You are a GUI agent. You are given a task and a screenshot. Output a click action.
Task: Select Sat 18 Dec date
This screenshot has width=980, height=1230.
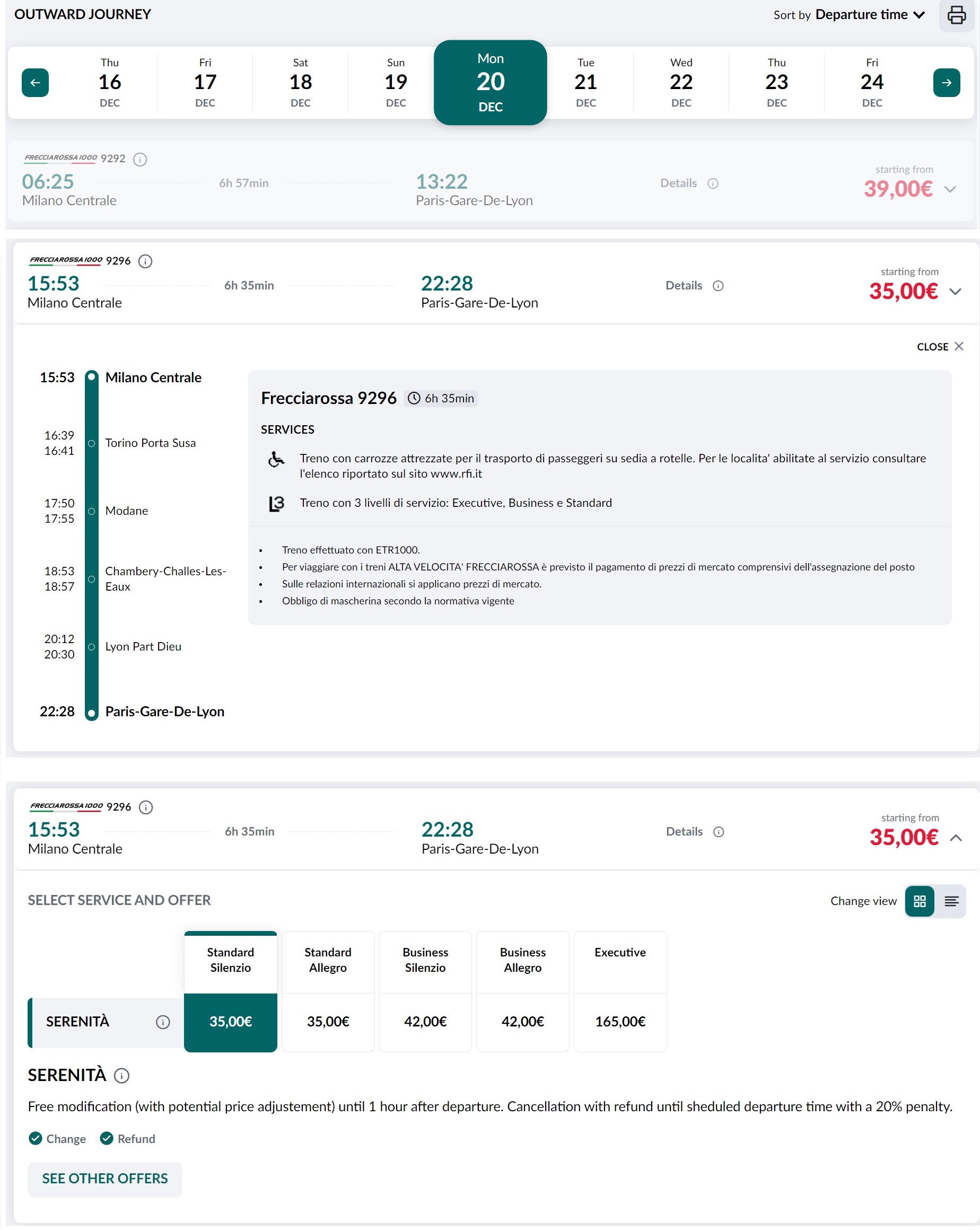click(x=300, y=83)
